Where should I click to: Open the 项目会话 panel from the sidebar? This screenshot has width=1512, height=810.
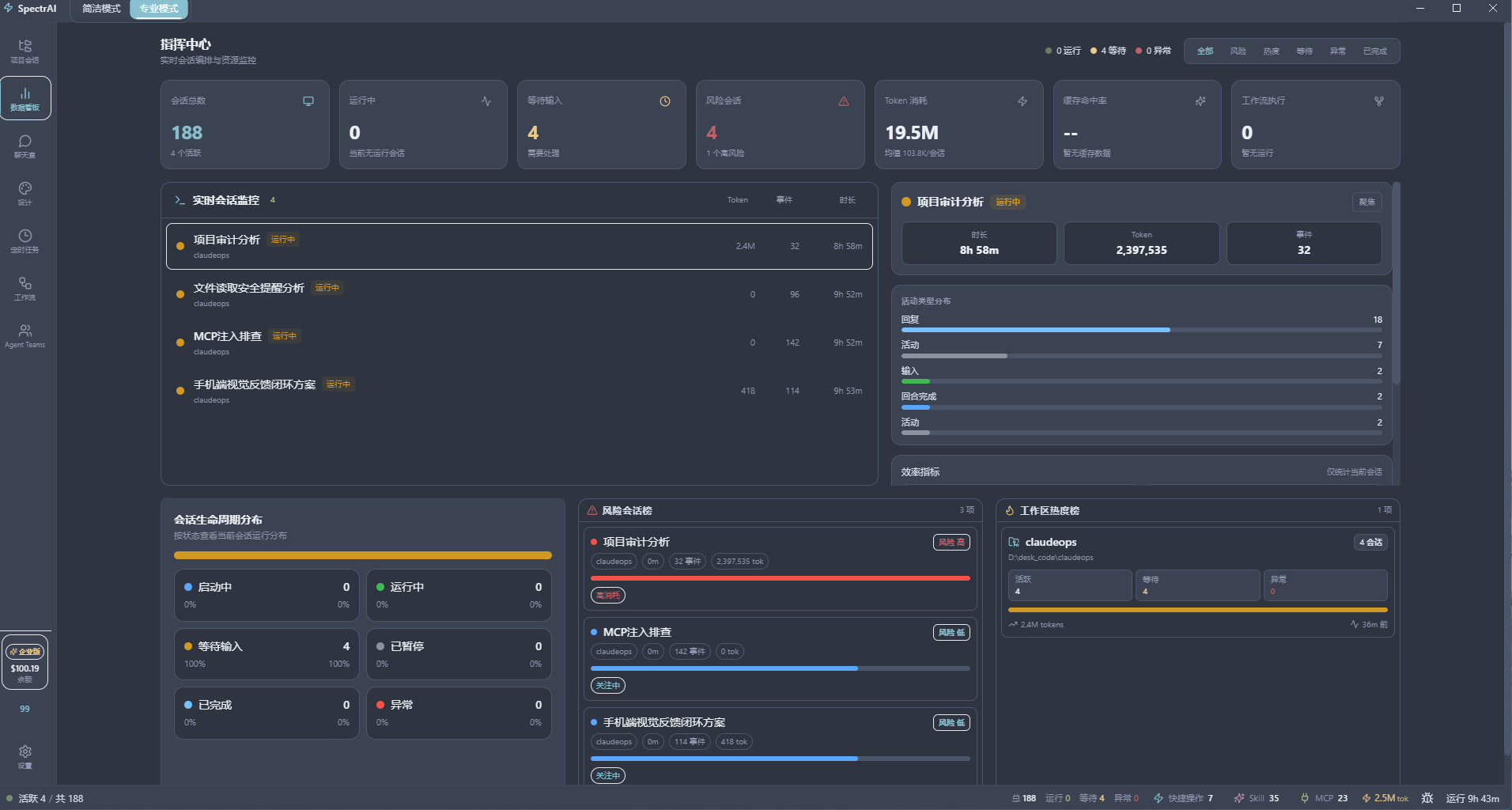(25, 49)
